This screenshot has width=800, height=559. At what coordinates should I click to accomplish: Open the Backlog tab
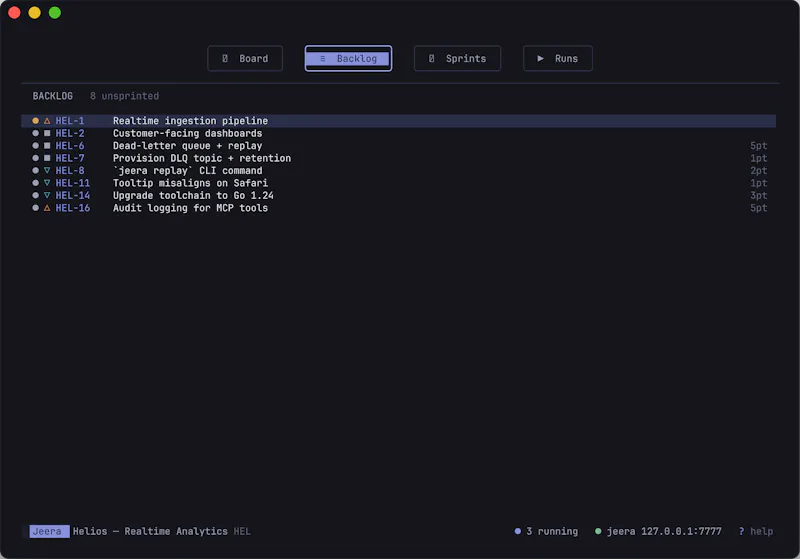[348, 59]
